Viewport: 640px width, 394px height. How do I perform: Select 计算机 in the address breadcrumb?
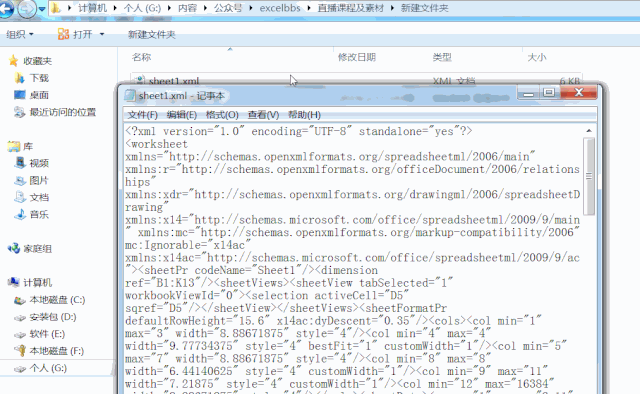(x=92, y=8)
